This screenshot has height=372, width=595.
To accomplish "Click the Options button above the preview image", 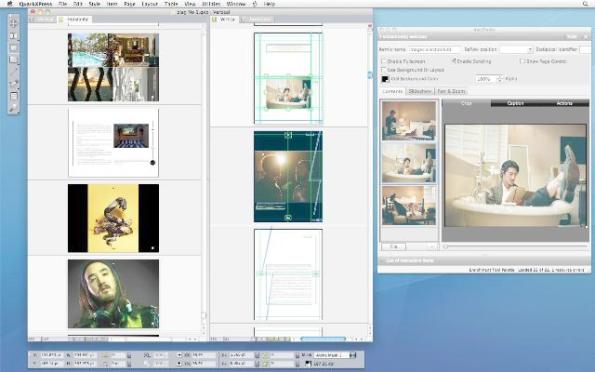I will (515, 103).
